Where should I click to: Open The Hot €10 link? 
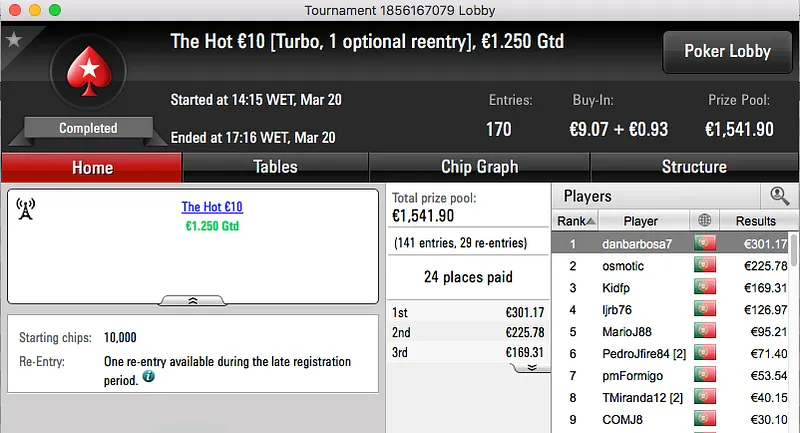[x=212, y=208]
